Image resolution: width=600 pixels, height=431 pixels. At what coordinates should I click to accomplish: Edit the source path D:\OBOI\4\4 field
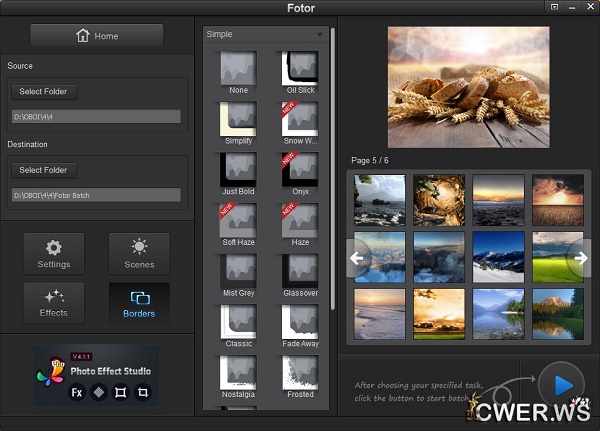click(x=96, y=117)
